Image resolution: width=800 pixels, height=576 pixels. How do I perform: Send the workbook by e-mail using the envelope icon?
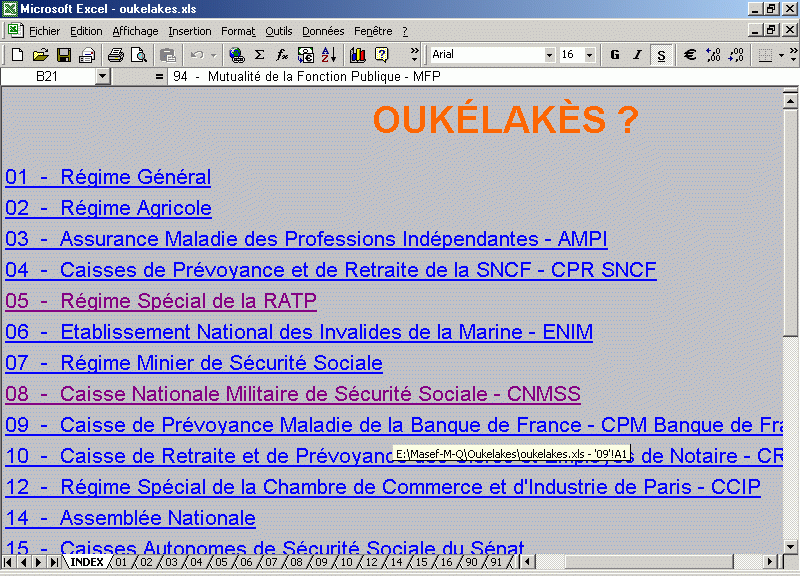coord(87,55)
